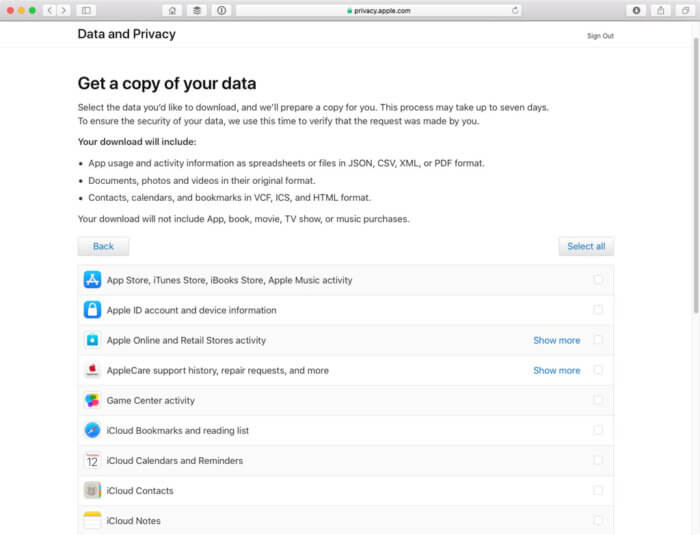Expand Show more for Apple Online and Retail Stores
700x535 pixels.
556,340
